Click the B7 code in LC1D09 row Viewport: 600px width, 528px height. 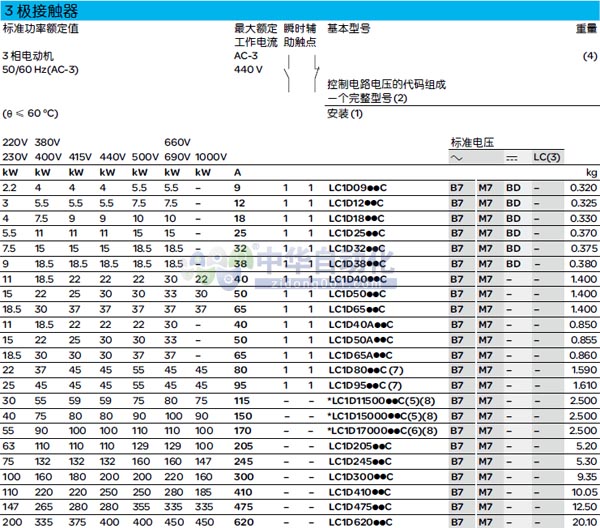pos(457,188)
